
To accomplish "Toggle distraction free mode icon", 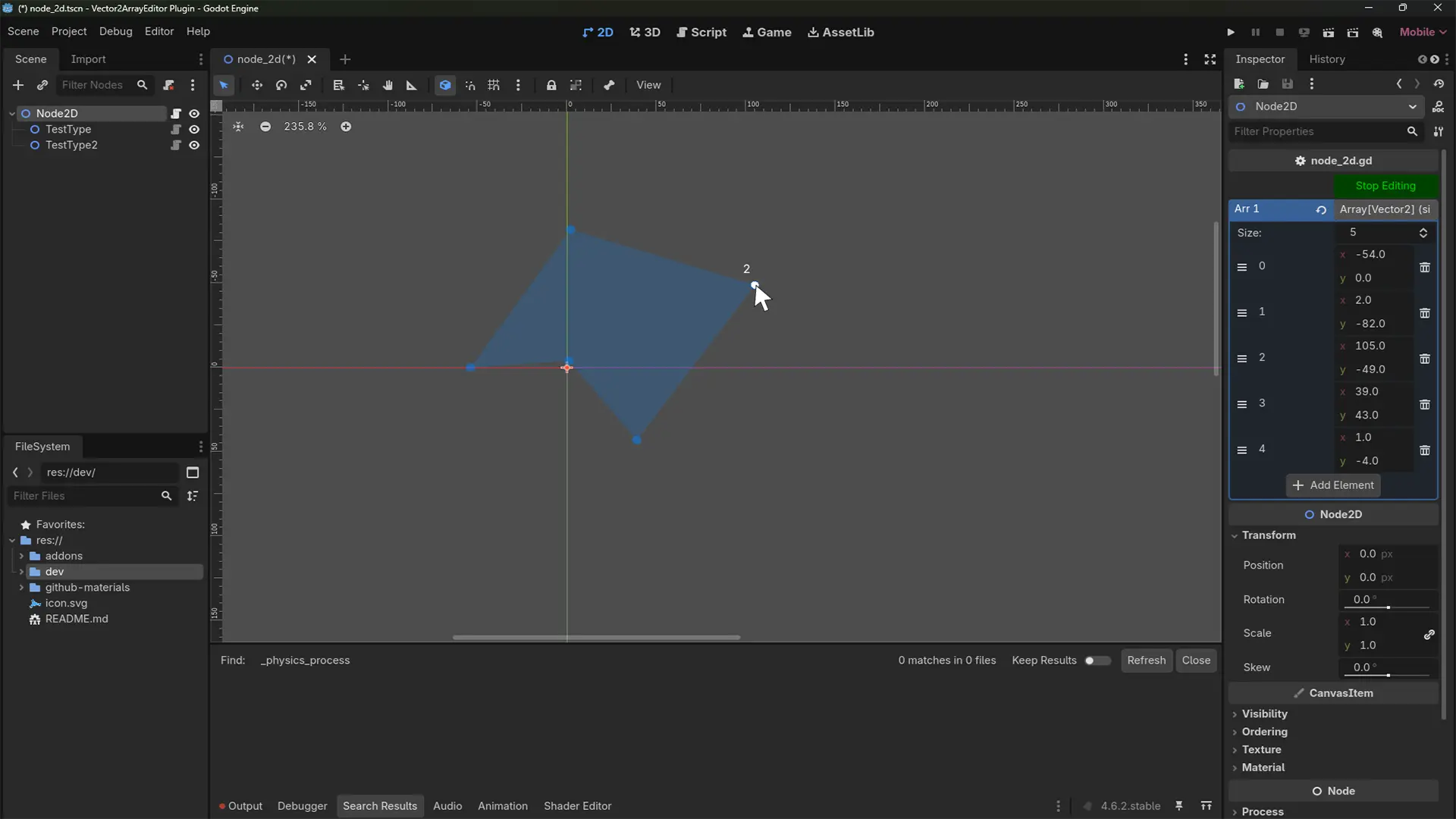I will pos(1210,59).
